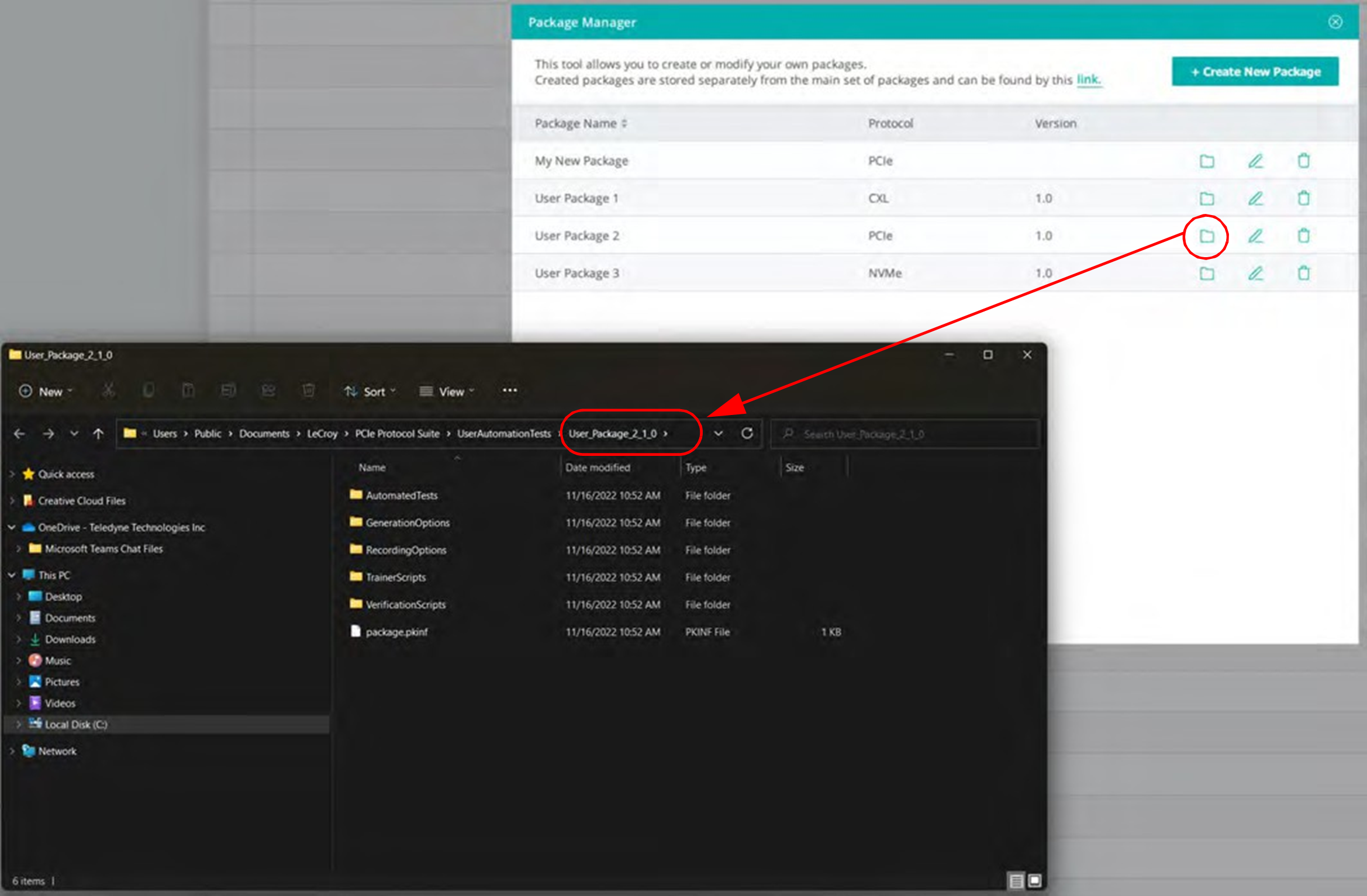Open the View menu in Explorer
Image resolution: width=1367 pixels, height=896 pixels.
tap(447, 392)
